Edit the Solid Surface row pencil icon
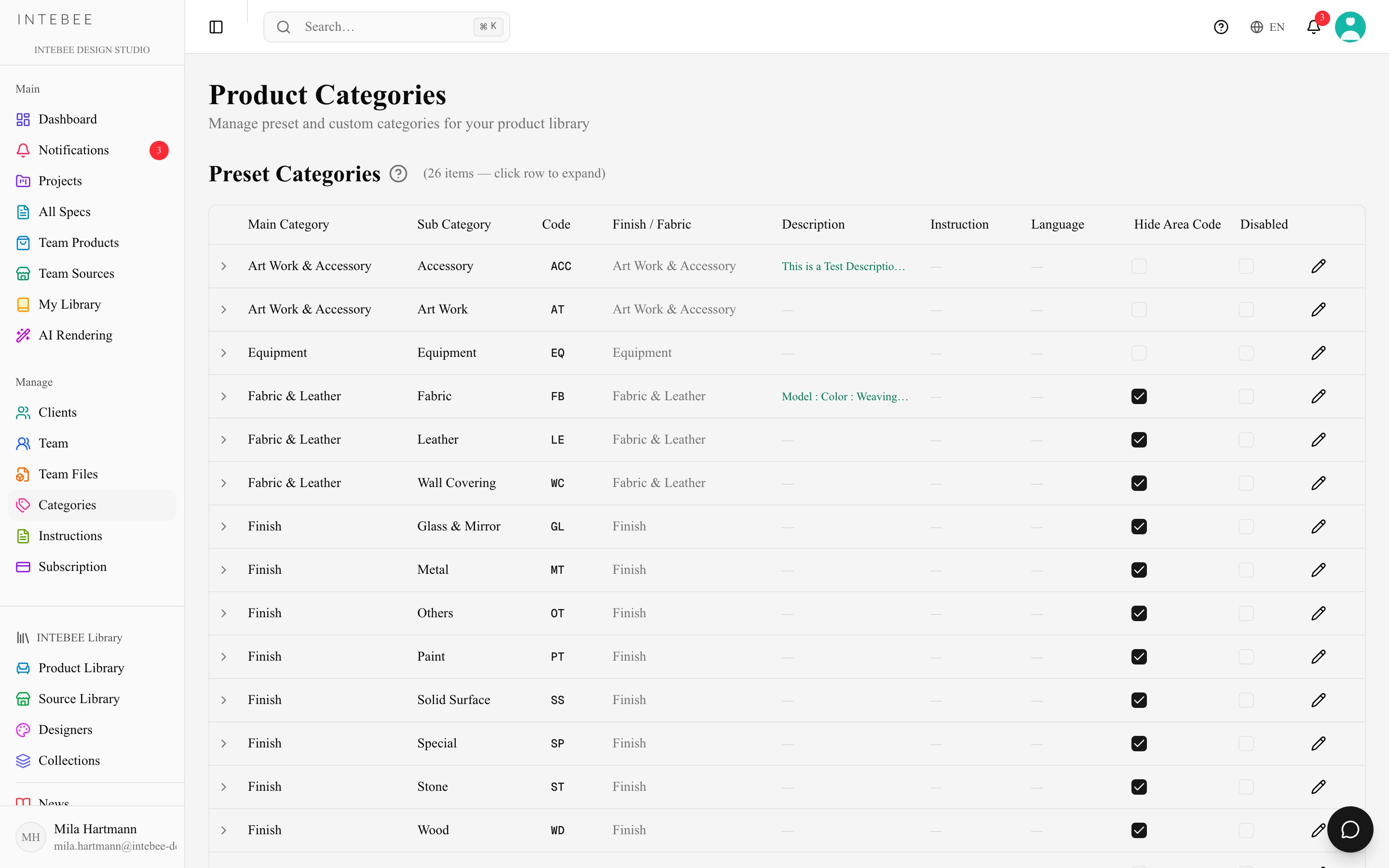The height and width of the screenshot is (868, 1389). coord(1319,700)
